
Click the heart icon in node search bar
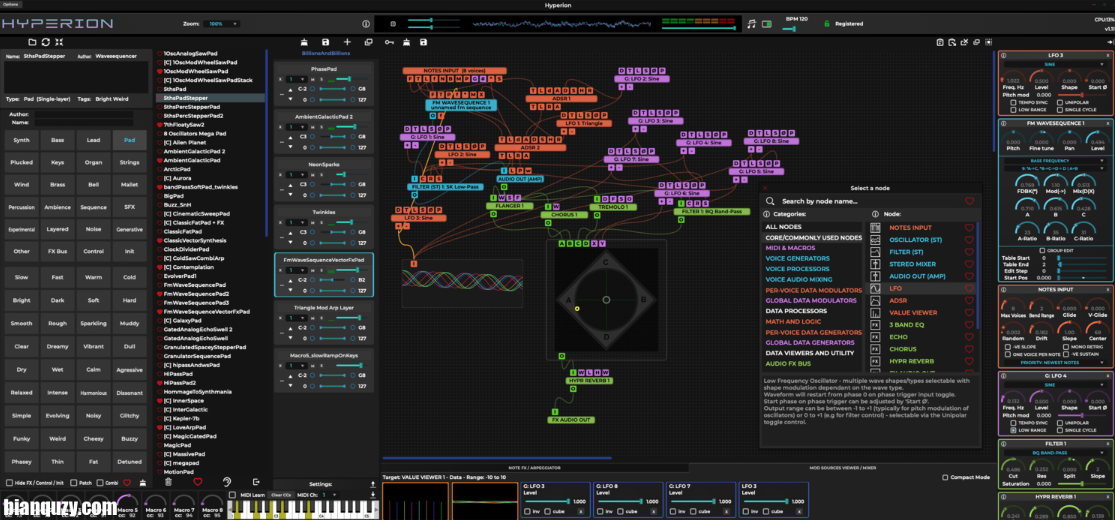click(x=969, y=201)
